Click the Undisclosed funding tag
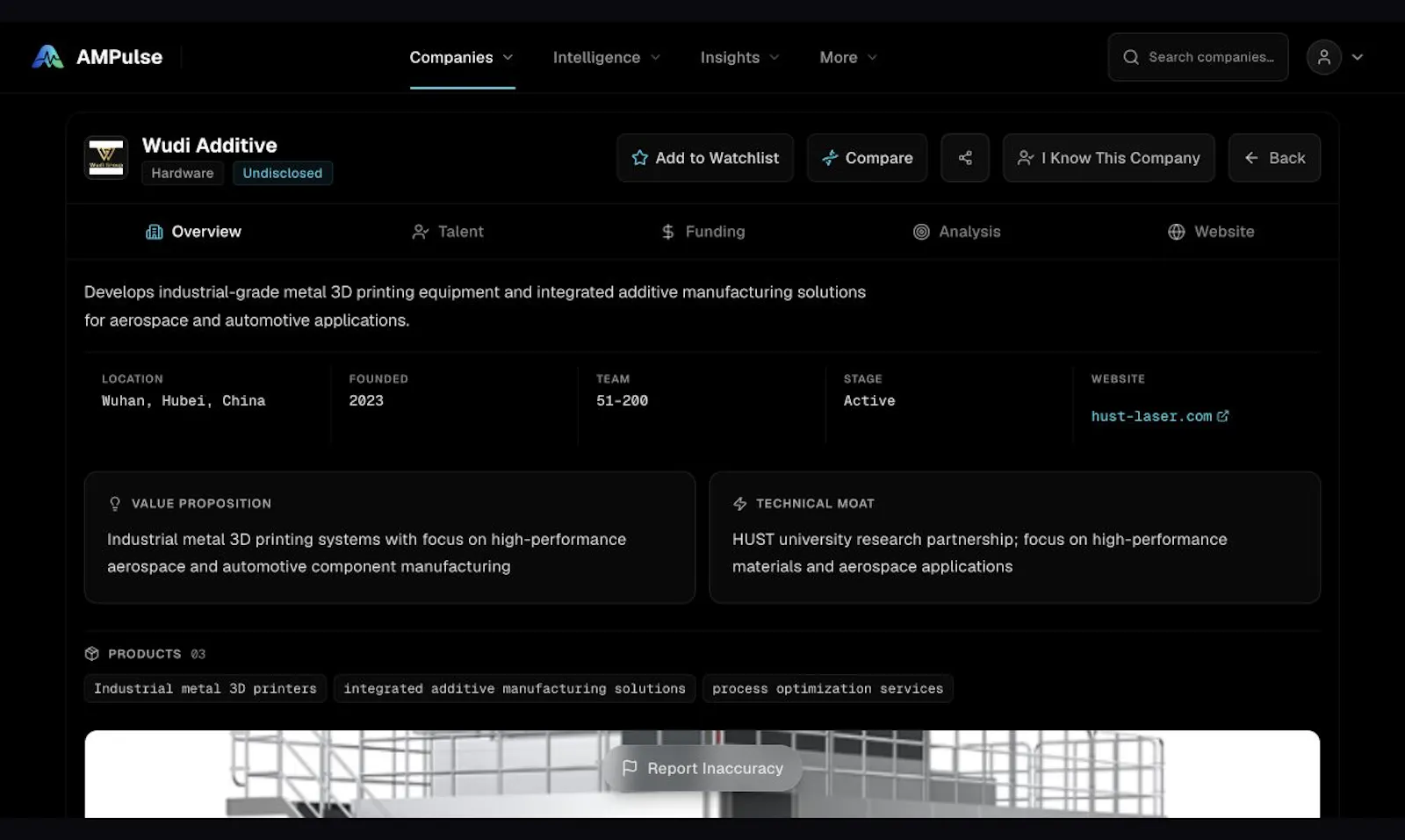The height and width of the screenshot is (840, 1405). coord(283,173)
